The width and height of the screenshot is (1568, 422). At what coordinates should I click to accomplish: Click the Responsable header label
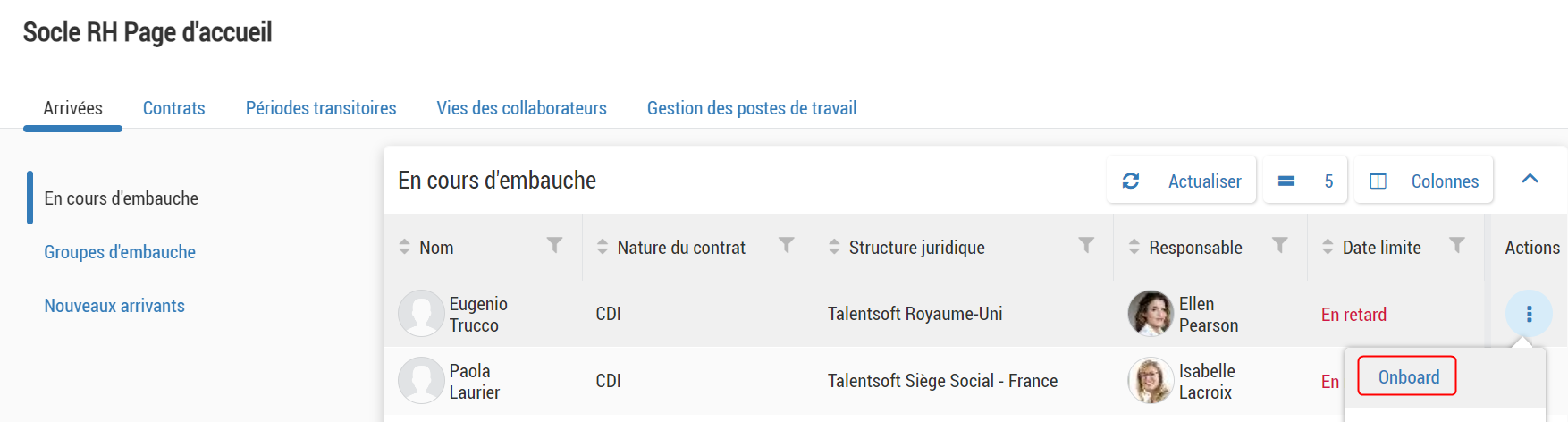point(1196,248)
